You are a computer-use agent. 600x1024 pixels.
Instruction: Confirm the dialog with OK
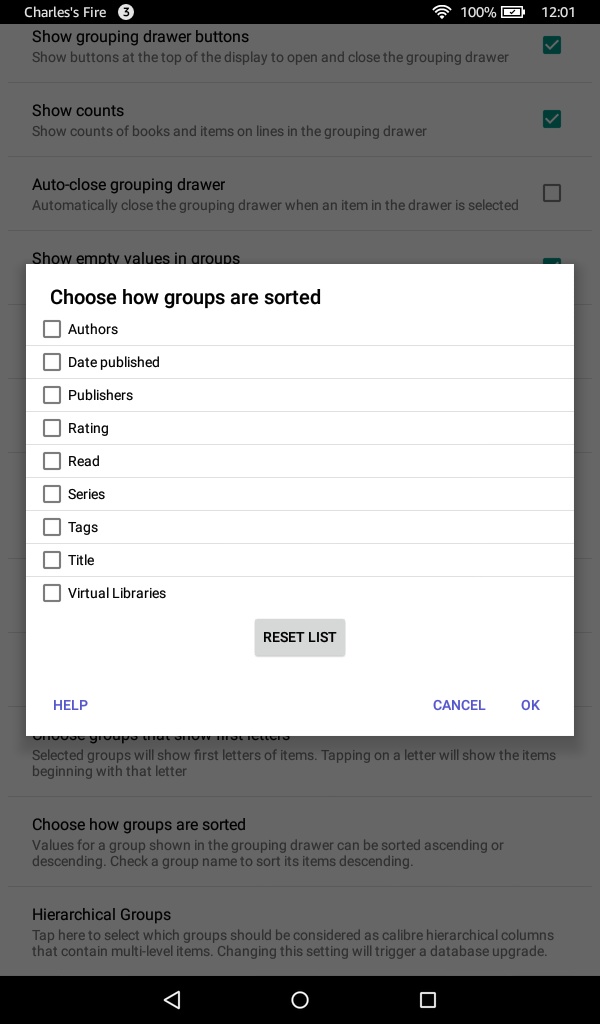click(530, 705)
